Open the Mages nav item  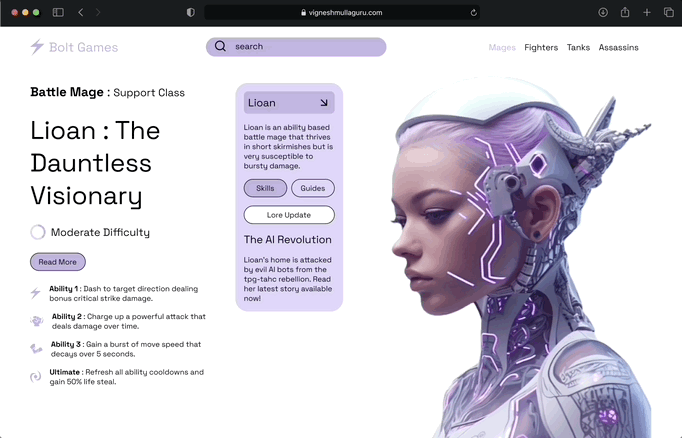(502, 47)
